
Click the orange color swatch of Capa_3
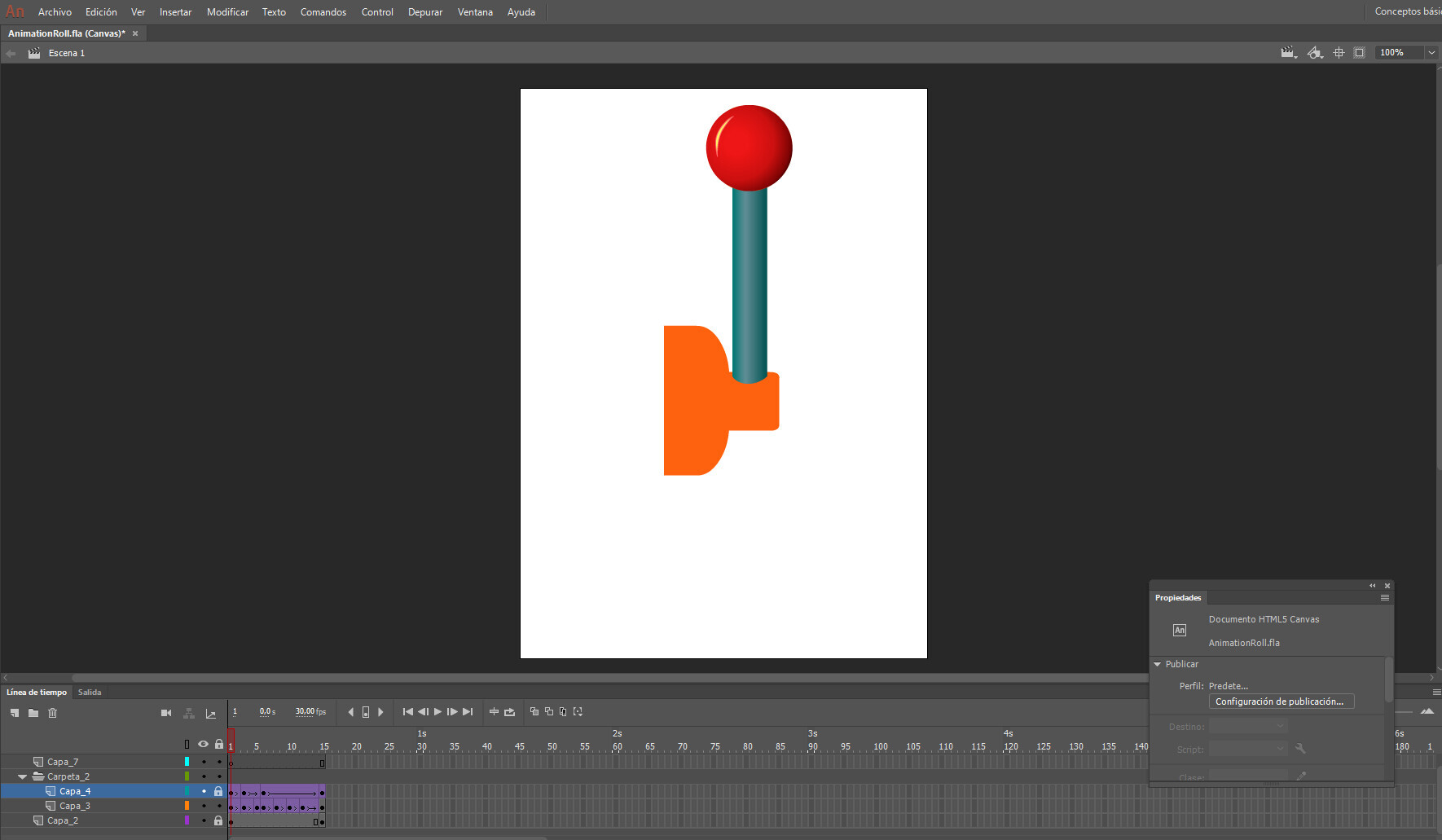(x=187, y=806)
